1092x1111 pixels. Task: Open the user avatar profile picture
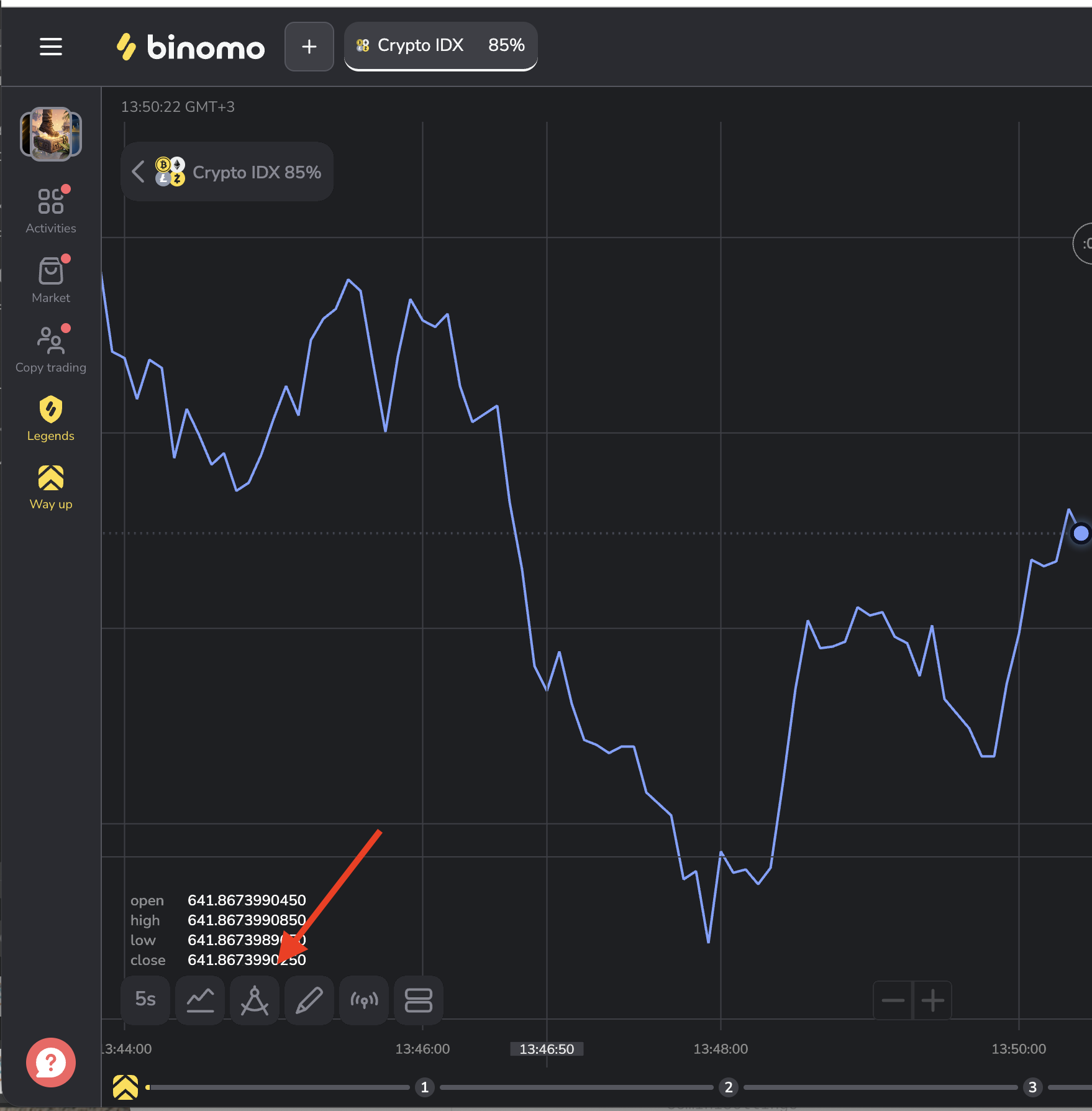point(51,134)
